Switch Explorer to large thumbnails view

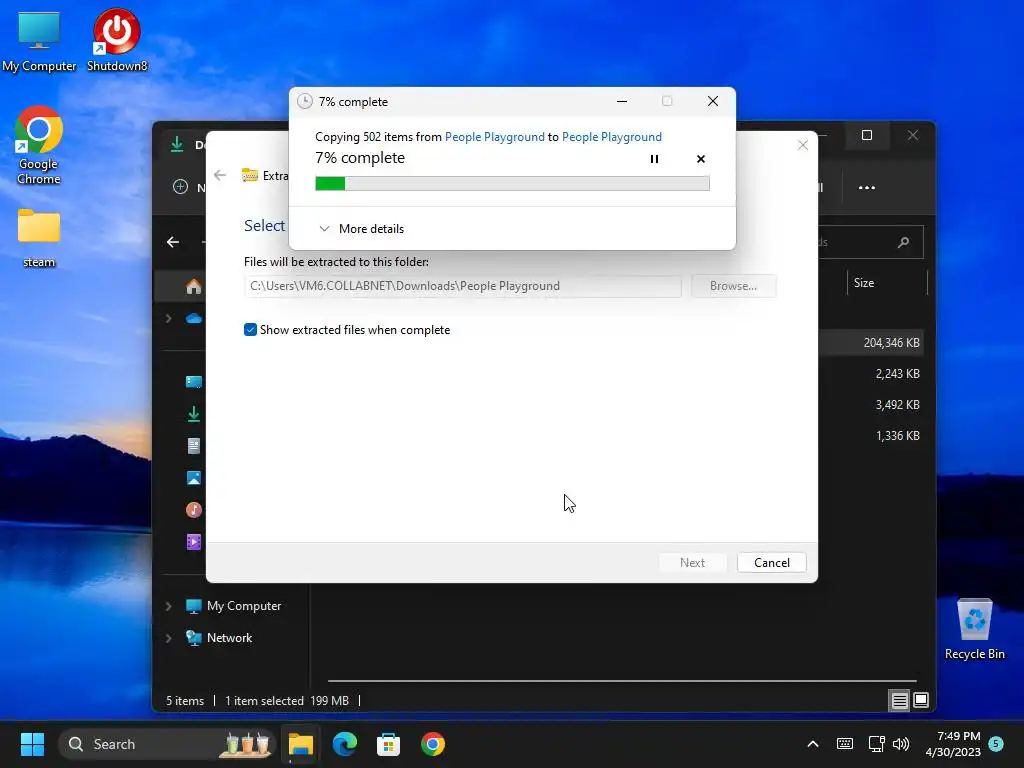[921, 701]
